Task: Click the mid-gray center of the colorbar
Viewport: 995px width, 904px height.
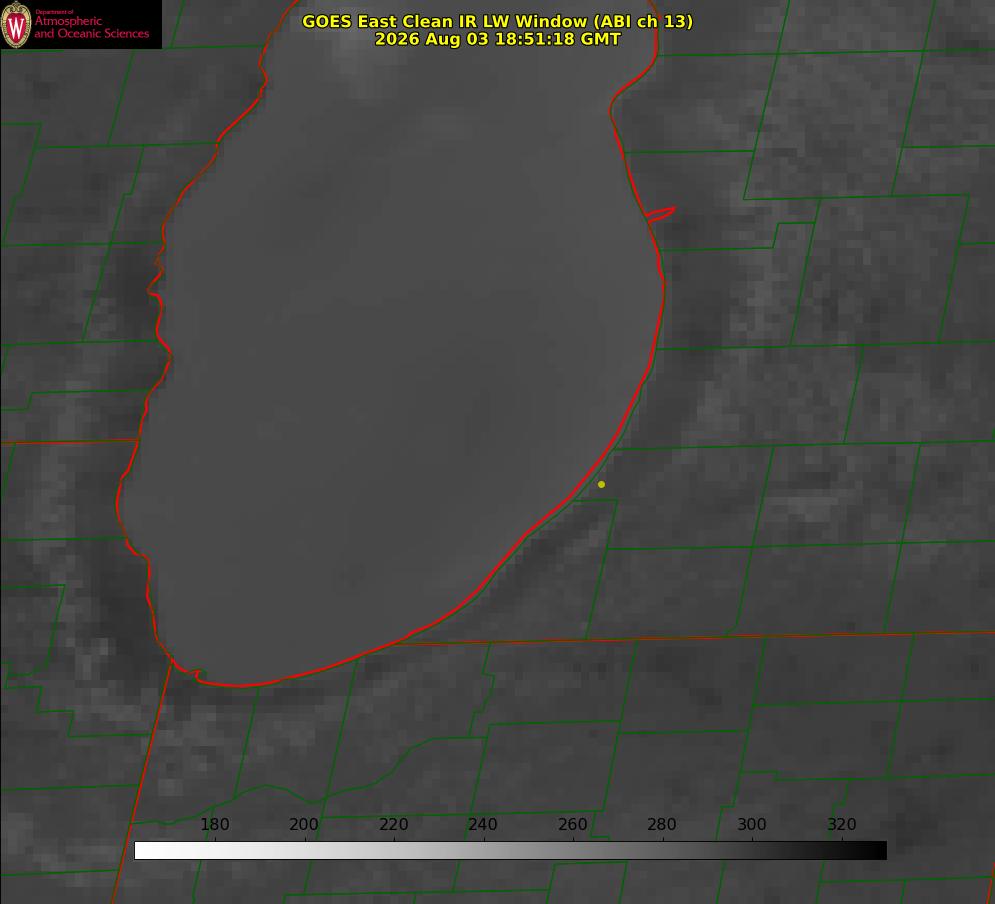Action: pyautogui.click(x=510, y=851)
